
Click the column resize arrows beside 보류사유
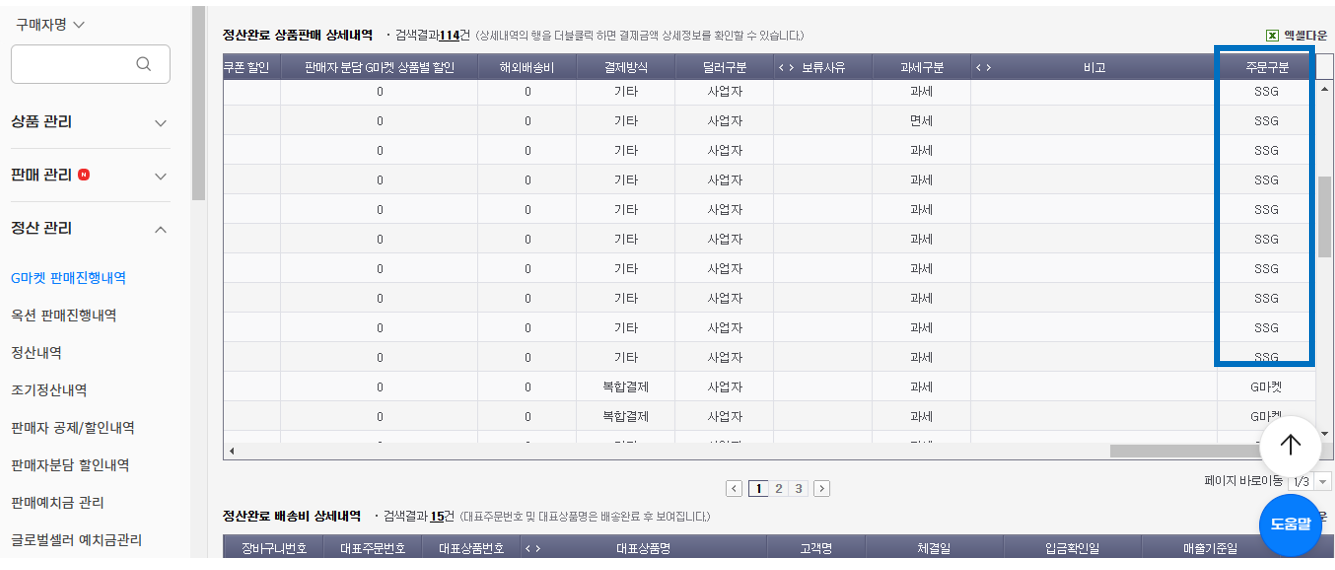point(785,68)
